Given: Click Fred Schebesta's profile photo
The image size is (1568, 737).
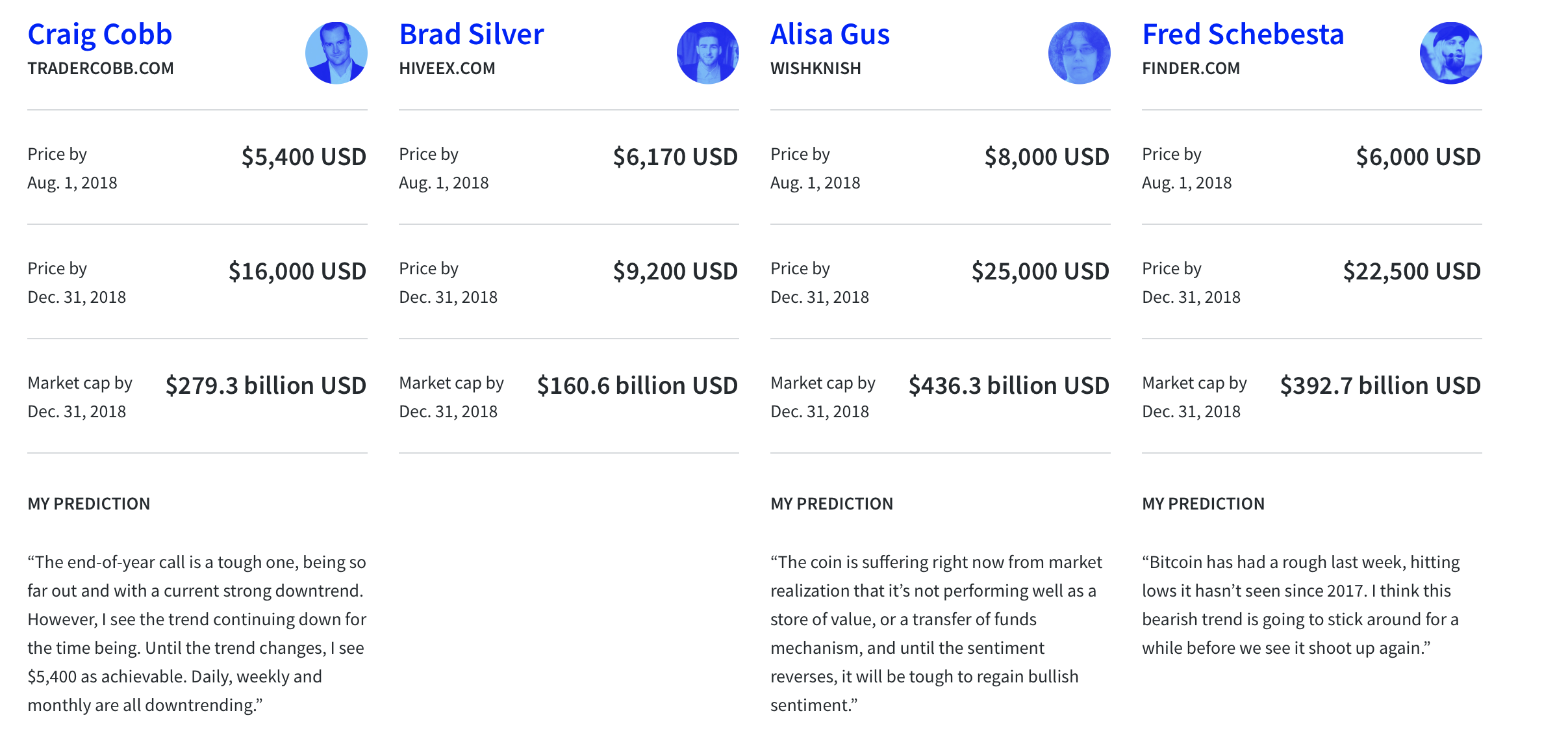Looking at the screenshot, I should (x=1450, y=53).
